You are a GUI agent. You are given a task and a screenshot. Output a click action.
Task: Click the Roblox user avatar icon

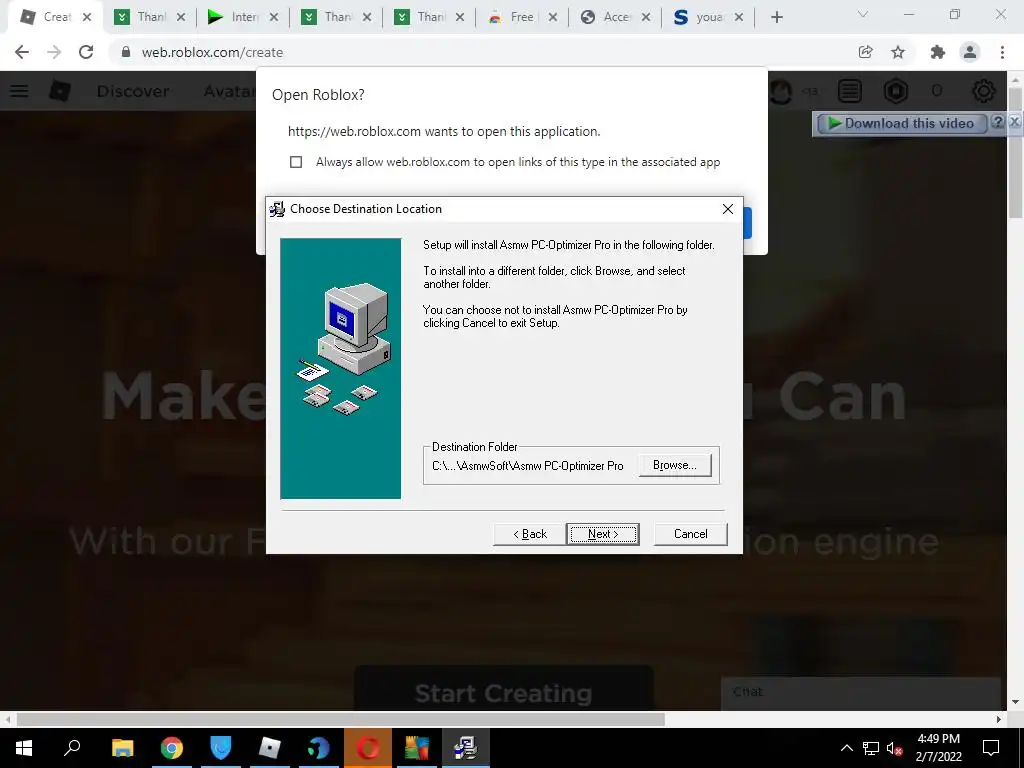click(x=781, y=91)
